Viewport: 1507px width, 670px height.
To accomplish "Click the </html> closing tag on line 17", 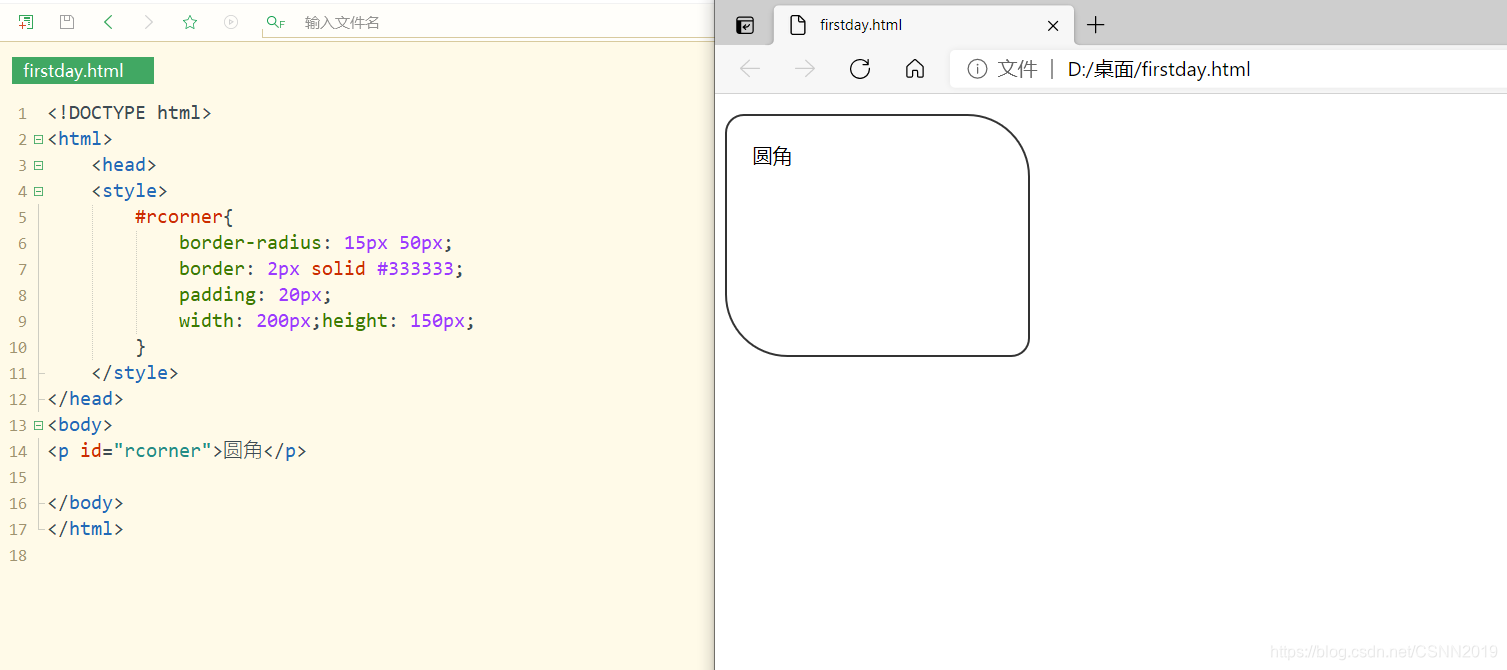I will [85, 529].
